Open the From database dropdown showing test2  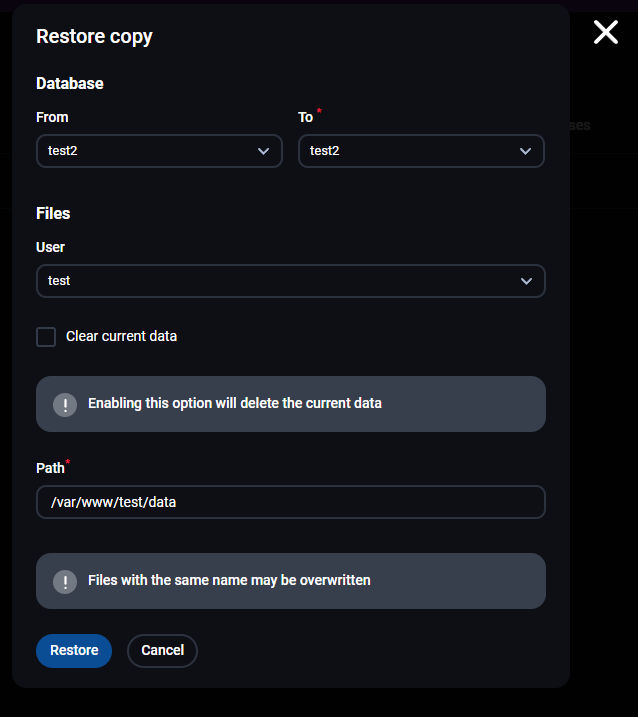[150, 151]
